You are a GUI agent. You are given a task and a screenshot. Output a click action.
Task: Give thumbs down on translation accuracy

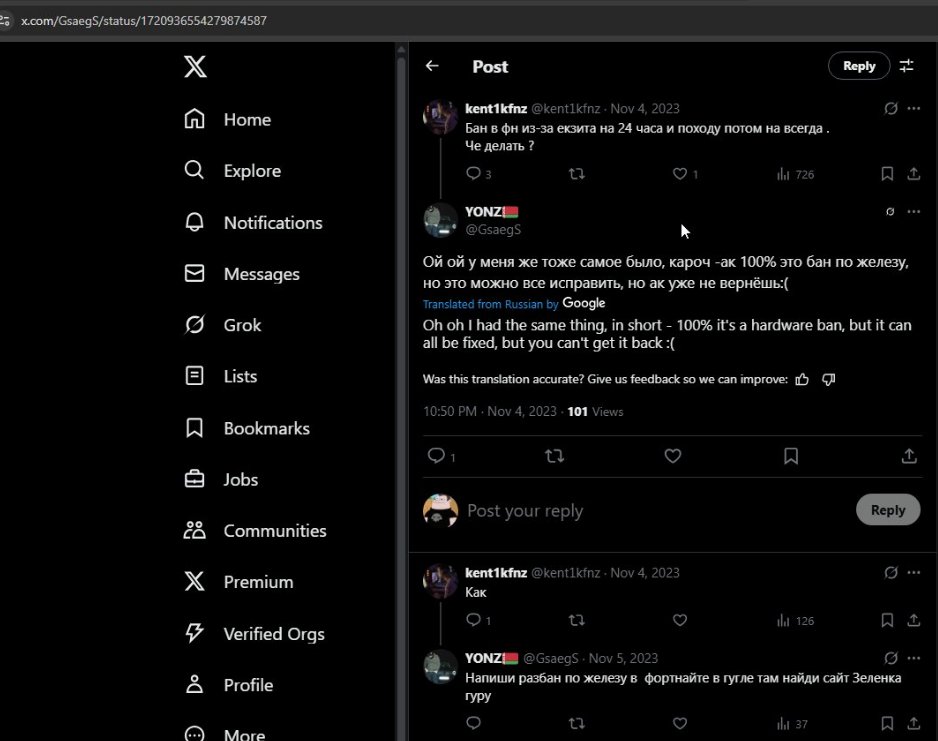[x=827, y=379]
